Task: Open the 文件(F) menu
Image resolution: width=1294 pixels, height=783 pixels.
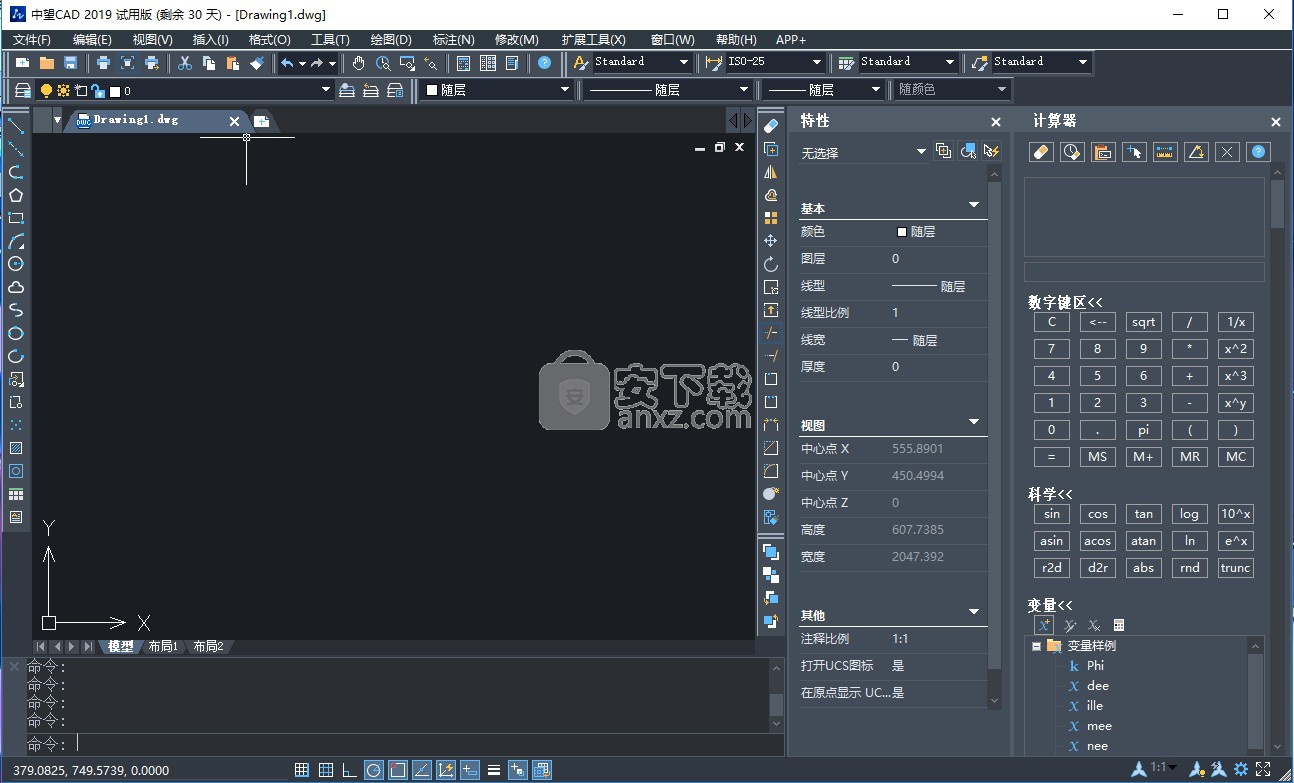Action: click(x=31, y=40)
